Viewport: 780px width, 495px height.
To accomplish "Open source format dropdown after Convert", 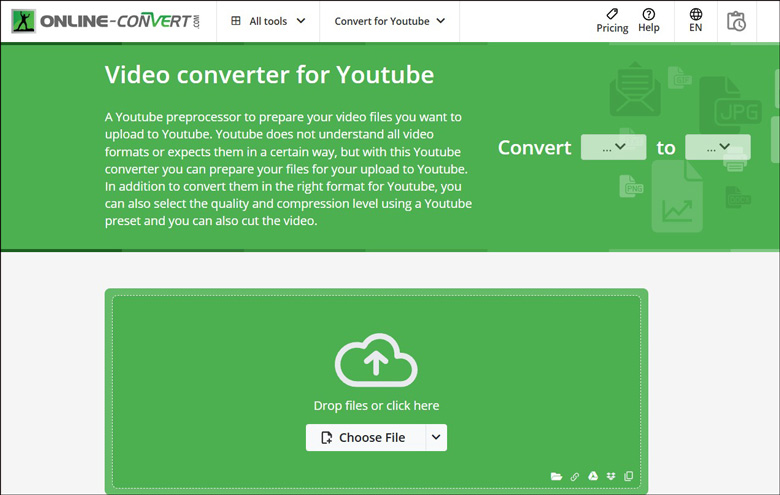I will coord(613,147).
